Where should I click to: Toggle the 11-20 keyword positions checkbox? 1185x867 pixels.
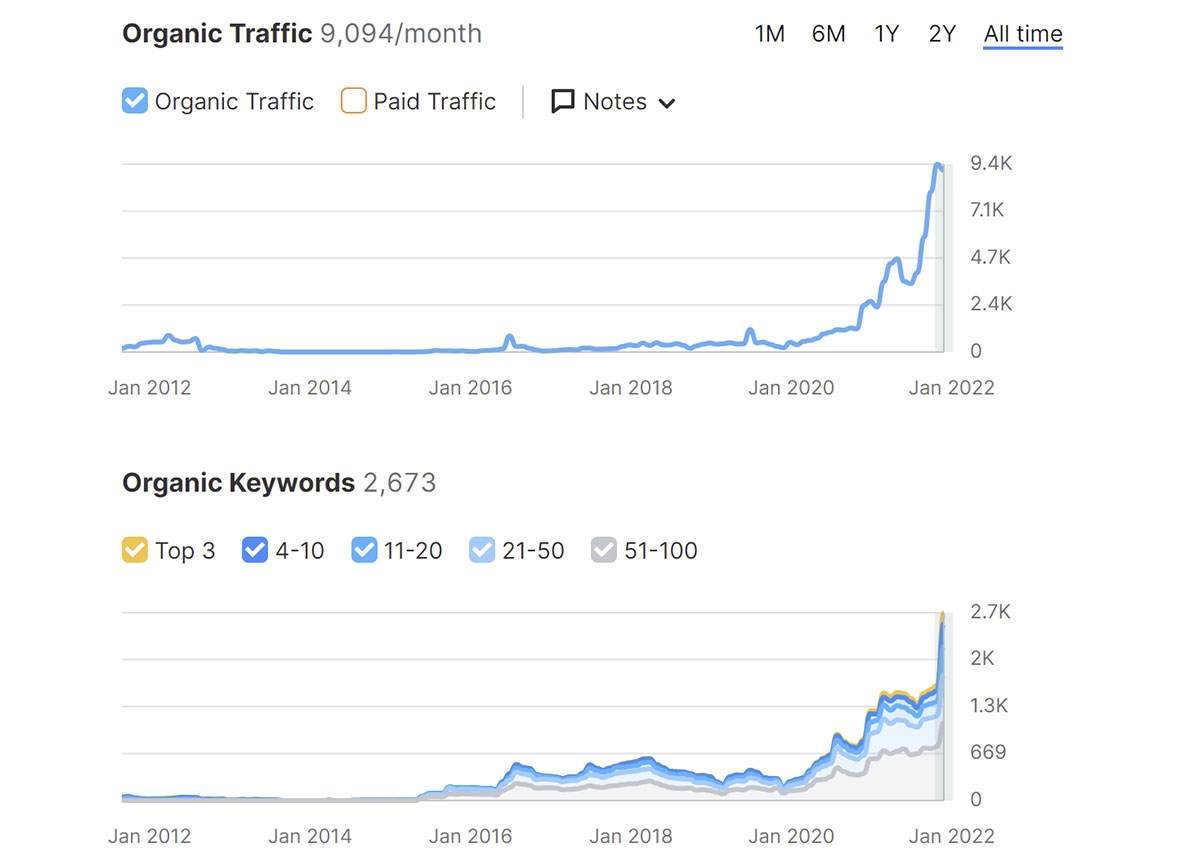click(365, 550)
